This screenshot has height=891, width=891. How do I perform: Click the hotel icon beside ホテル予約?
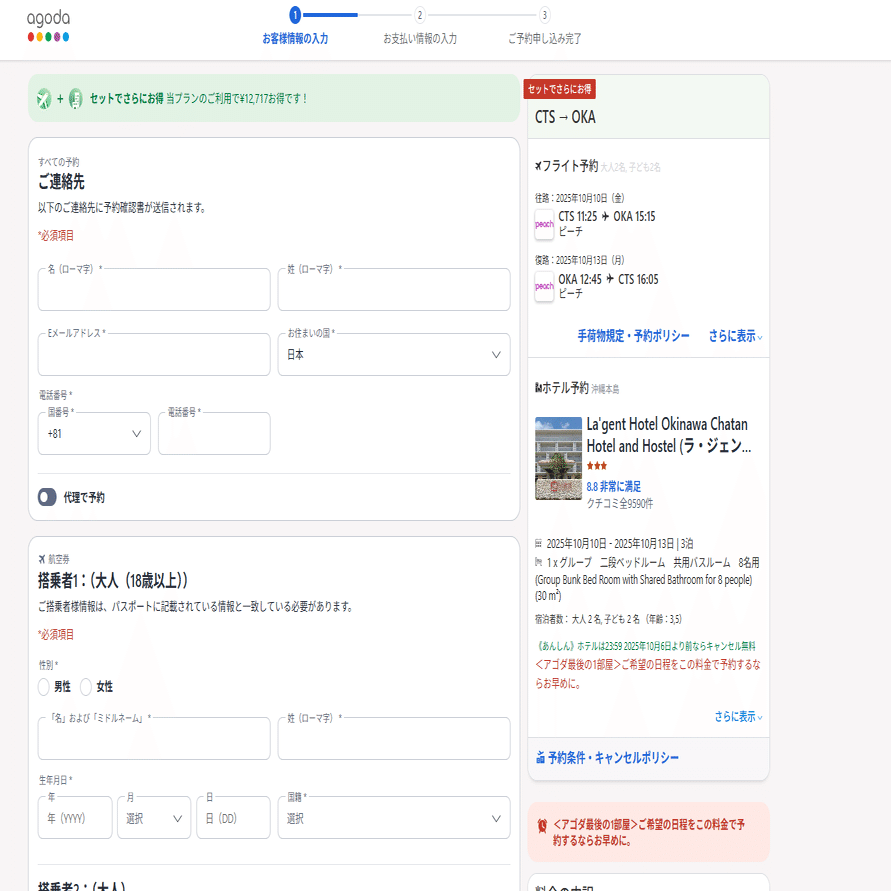tap(537, 385)
